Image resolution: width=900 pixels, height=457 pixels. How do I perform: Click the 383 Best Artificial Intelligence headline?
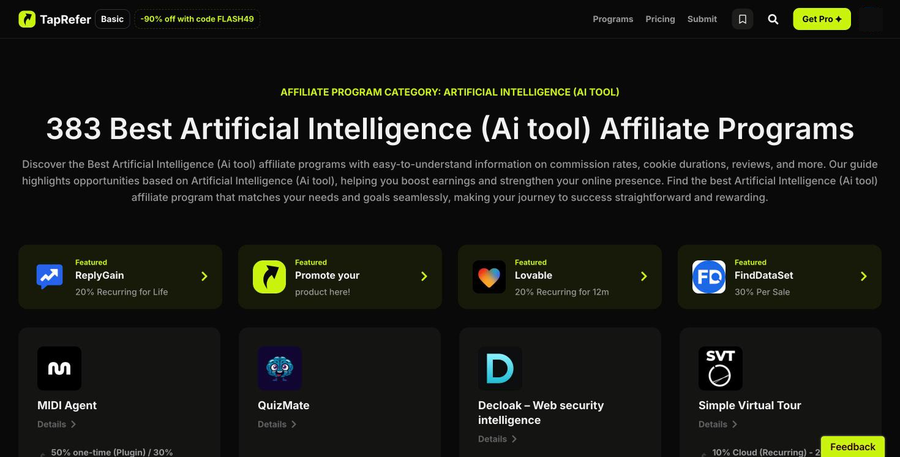pos(450,129)
